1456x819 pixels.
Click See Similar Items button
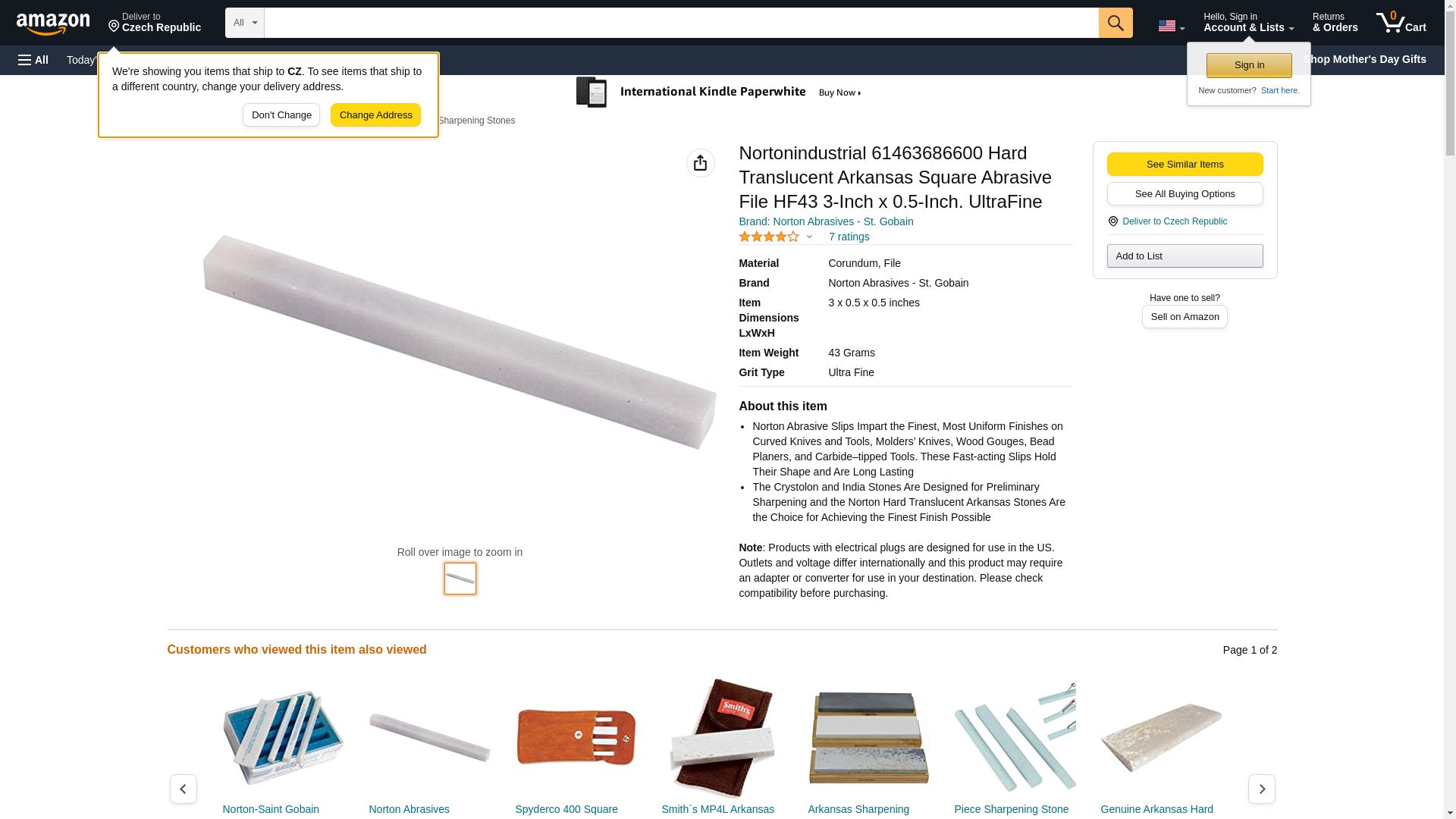(1185, 165)
